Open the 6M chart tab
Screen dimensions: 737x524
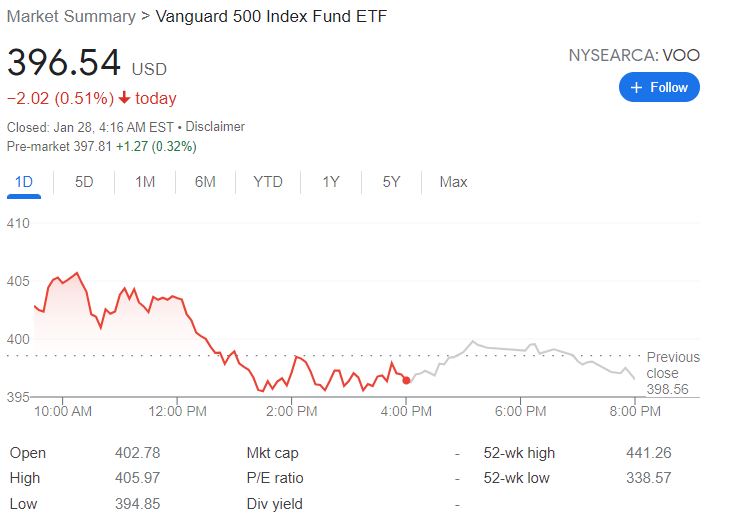pyautogui.click(x=205, y=182)
